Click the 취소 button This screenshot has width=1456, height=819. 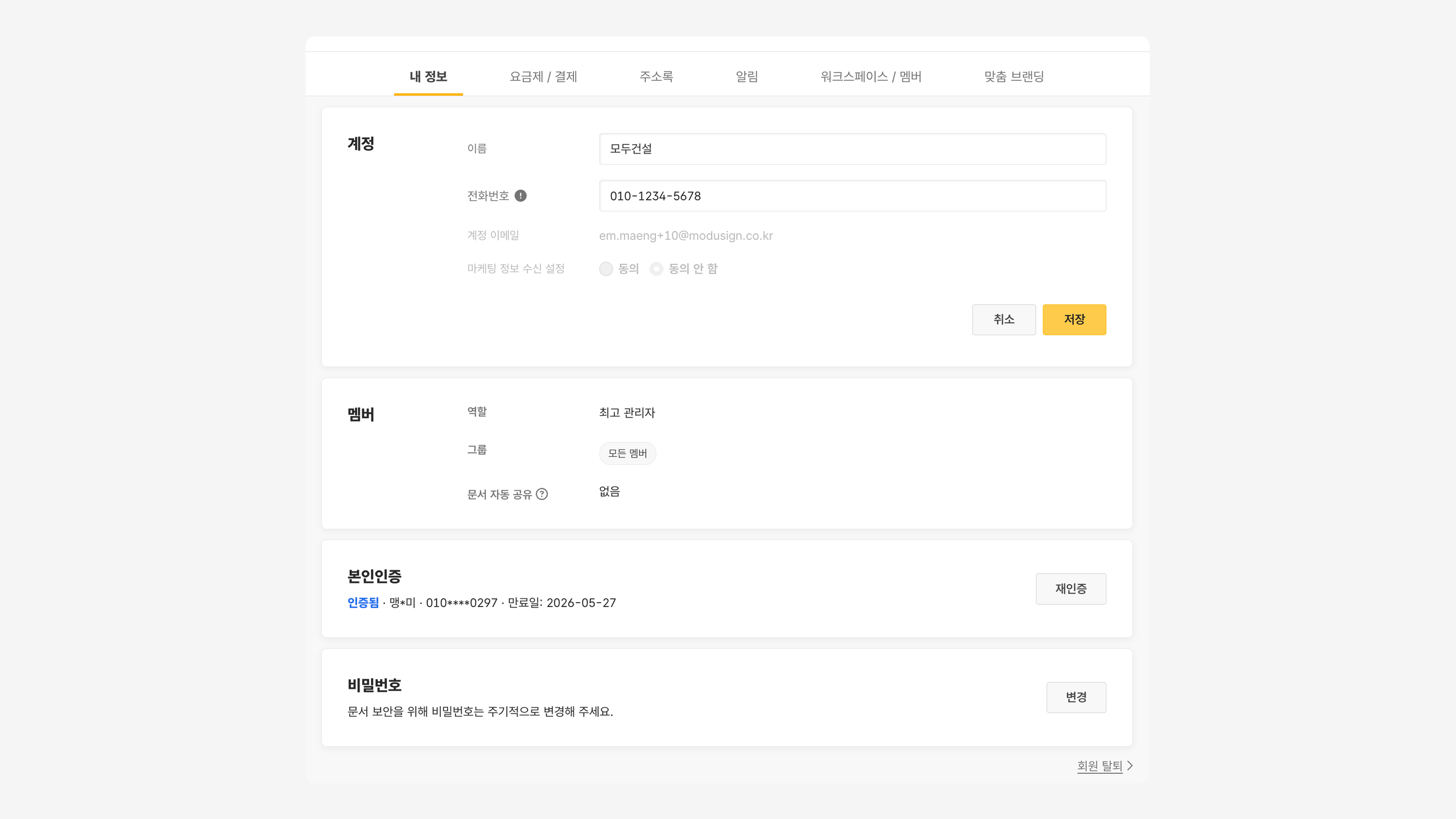pyautogui.click(x=1003, y=319)
